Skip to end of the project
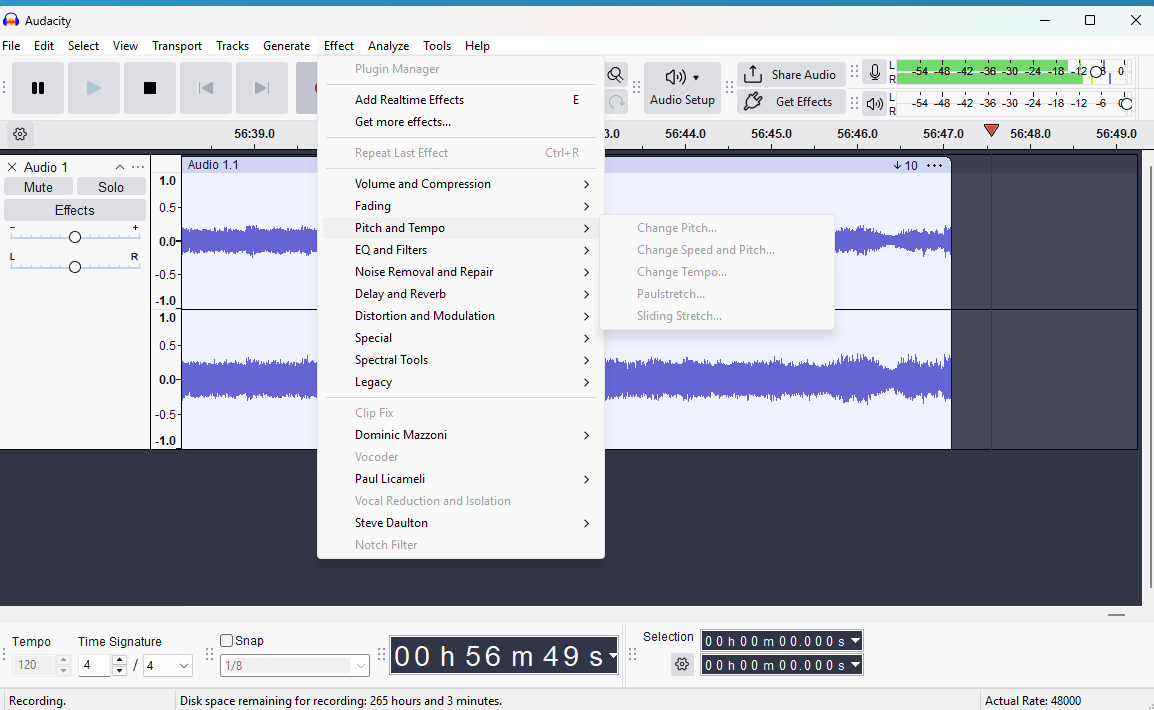 pos(262,88)
